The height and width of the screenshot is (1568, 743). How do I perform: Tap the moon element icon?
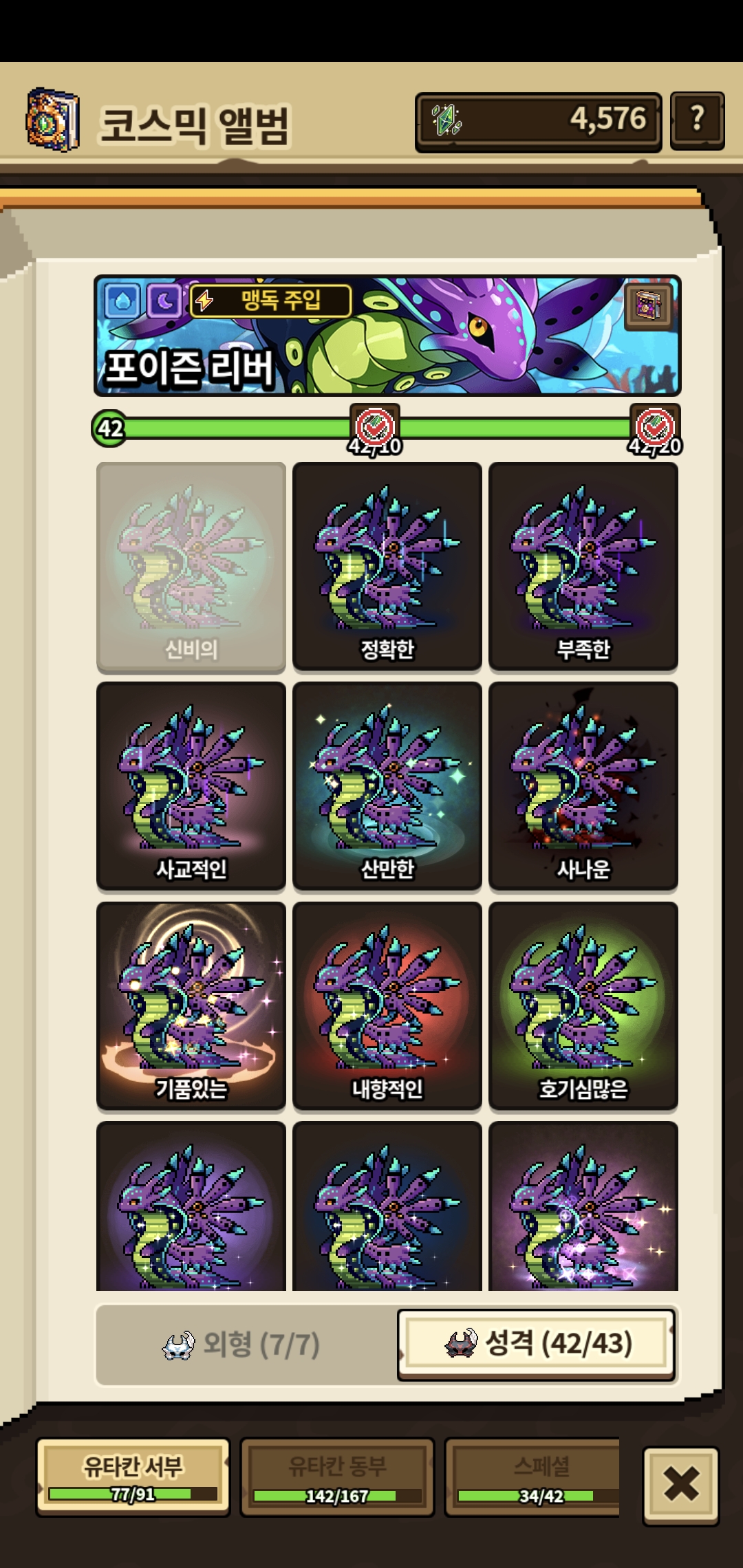164,301
